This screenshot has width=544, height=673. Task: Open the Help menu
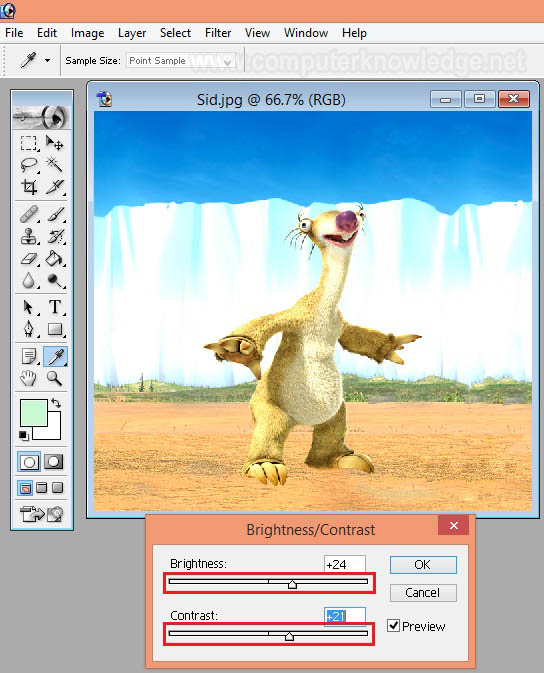pos(354,33)
